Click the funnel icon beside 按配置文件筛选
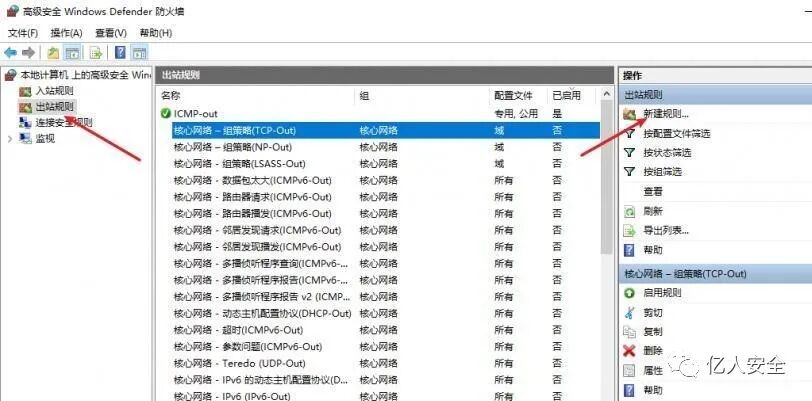 click(x=629, y=134)
